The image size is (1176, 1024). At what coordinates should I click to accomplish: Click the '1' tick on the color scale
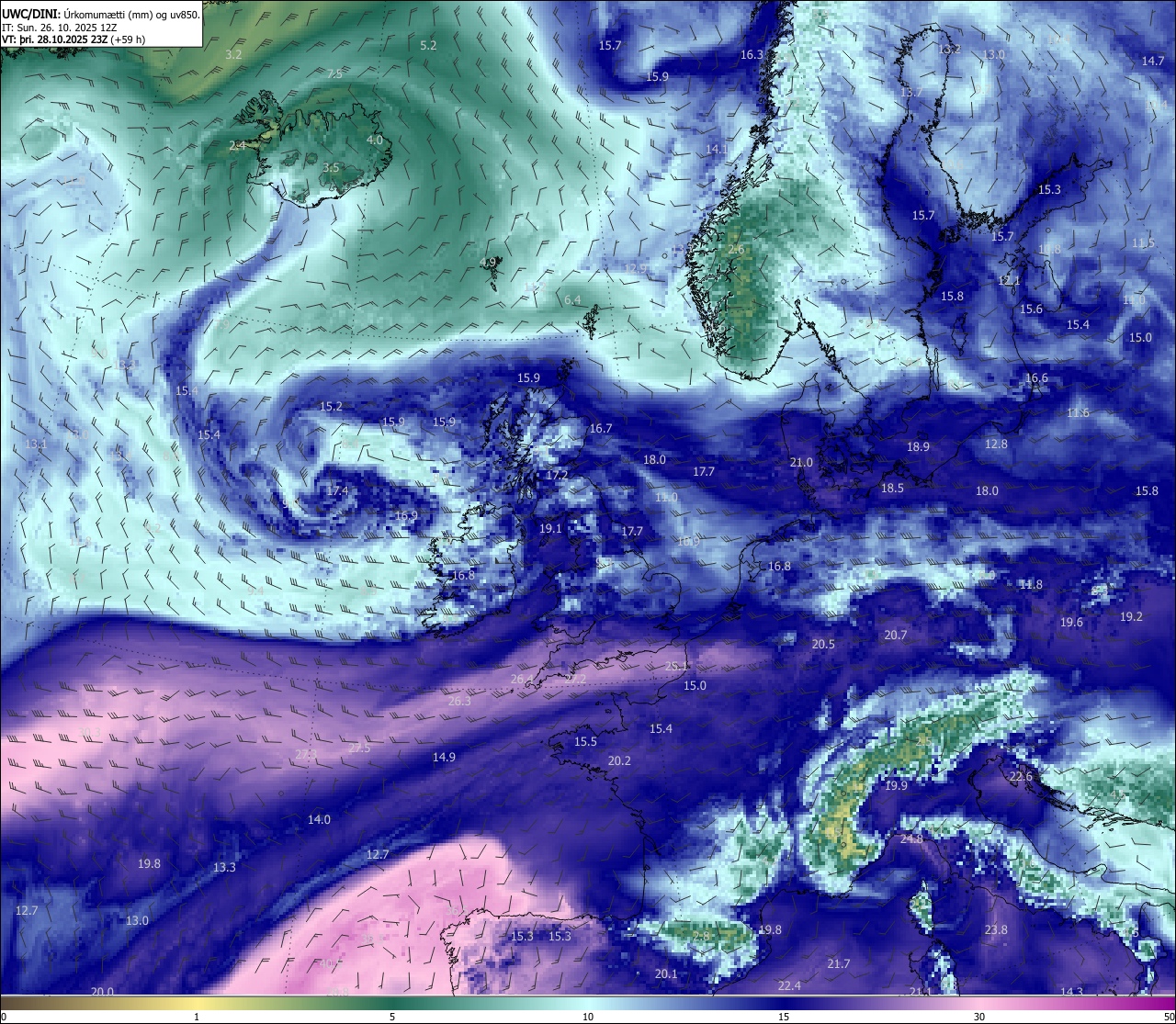click(x=197, y=1017)
